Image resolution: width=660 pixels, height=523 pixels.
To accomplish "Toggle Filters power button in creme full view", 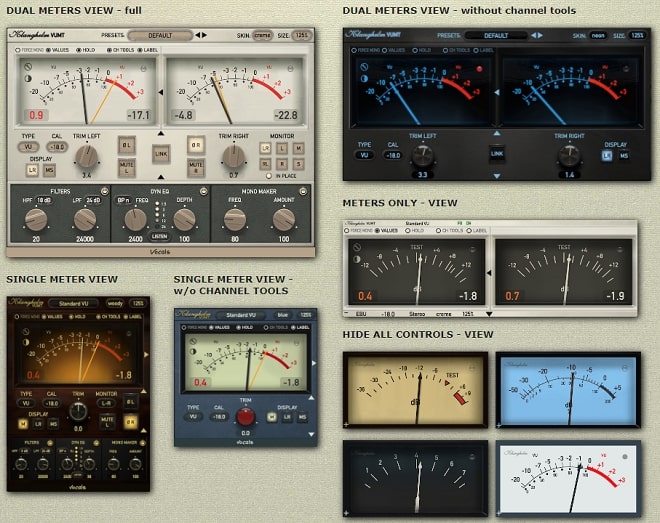I will coord(104,191).
